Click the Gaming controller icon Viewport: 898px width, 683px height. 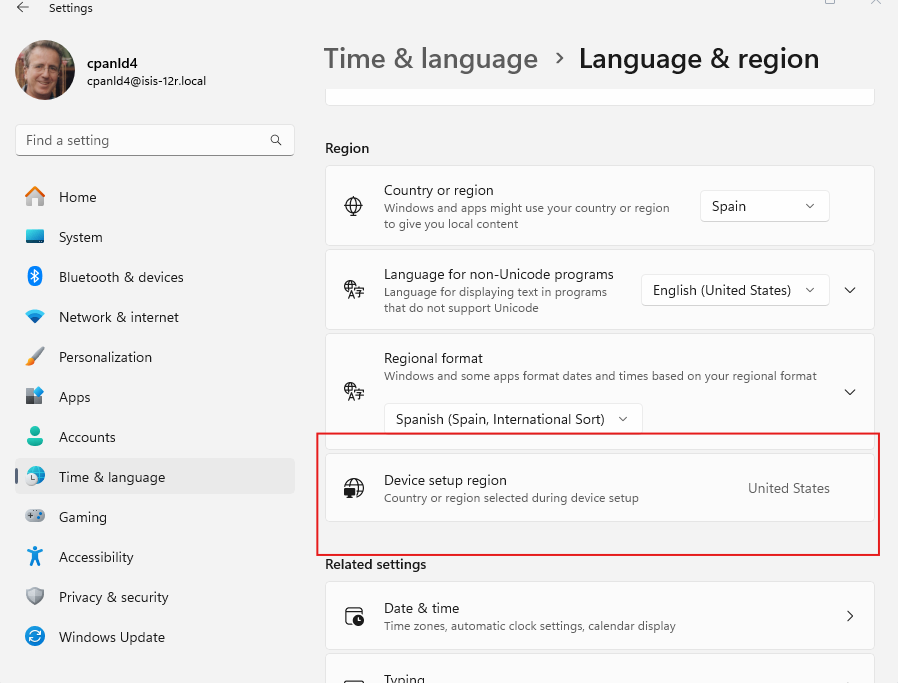pyautogui.click(x=35, y=516)
